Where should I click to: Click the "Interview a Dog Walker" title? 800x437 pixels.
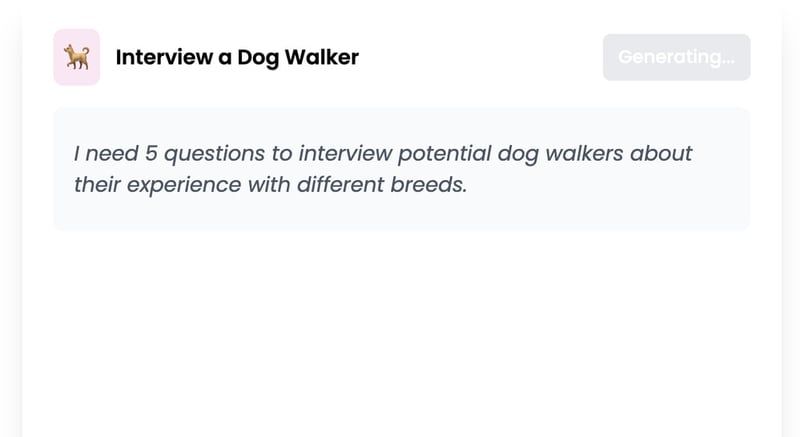(x=237, y=57)
